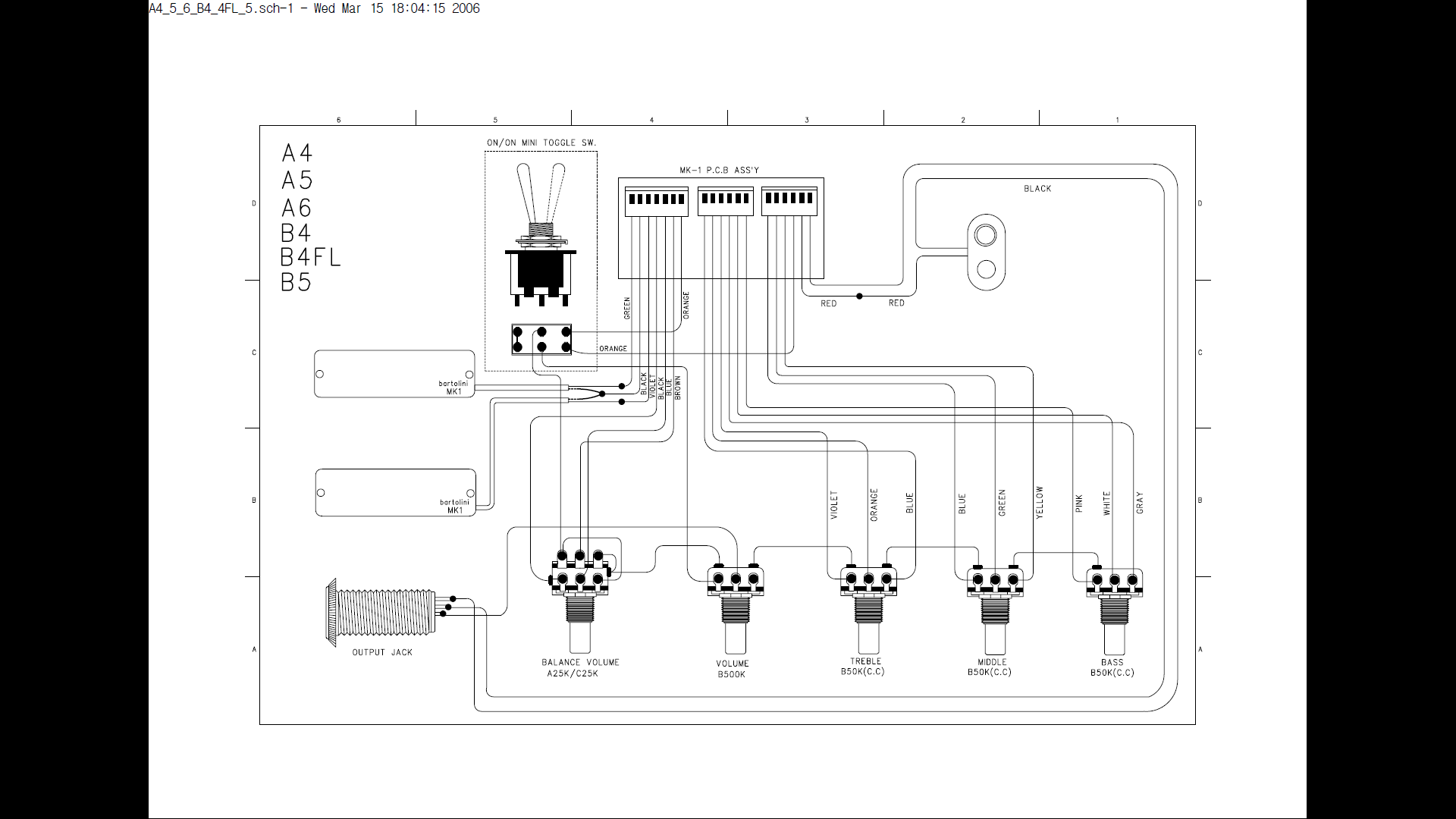
Task: Select the RED label closest to the PCB
Action: coord(829,303)
